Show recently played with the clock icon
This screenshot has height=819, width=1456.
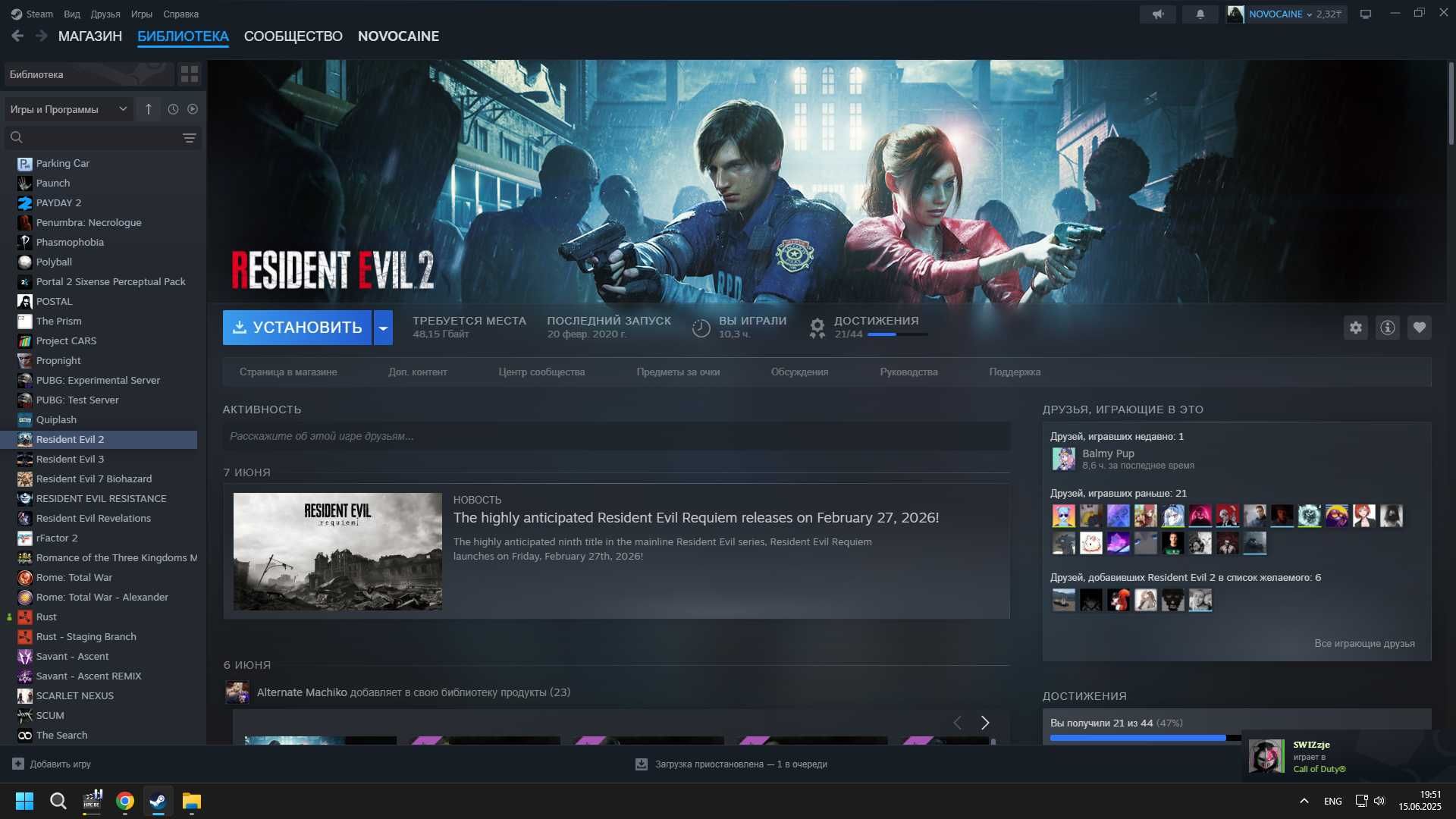point(173,109)
